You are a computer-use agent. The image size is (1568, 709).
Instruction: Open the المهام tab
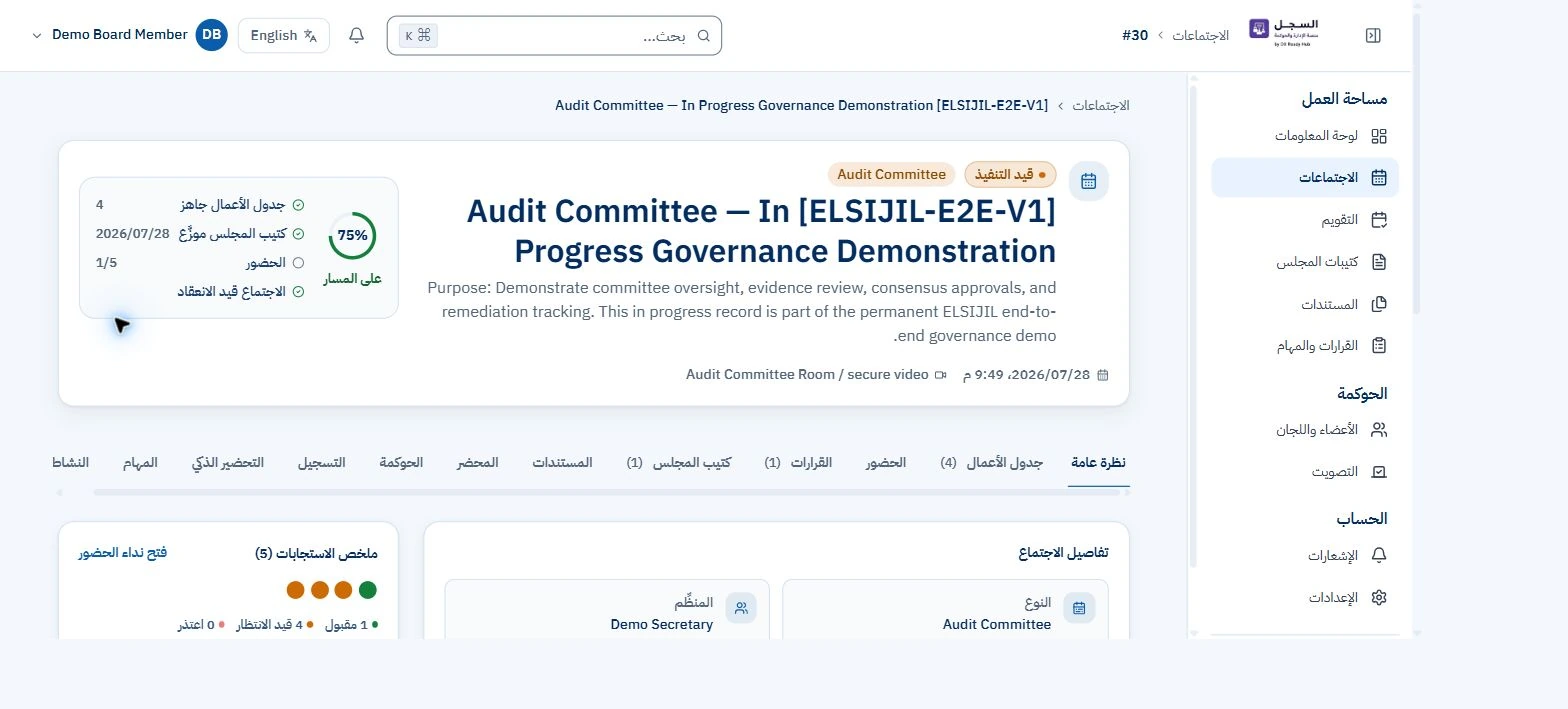pyautogui.click(x=141, y=463)
